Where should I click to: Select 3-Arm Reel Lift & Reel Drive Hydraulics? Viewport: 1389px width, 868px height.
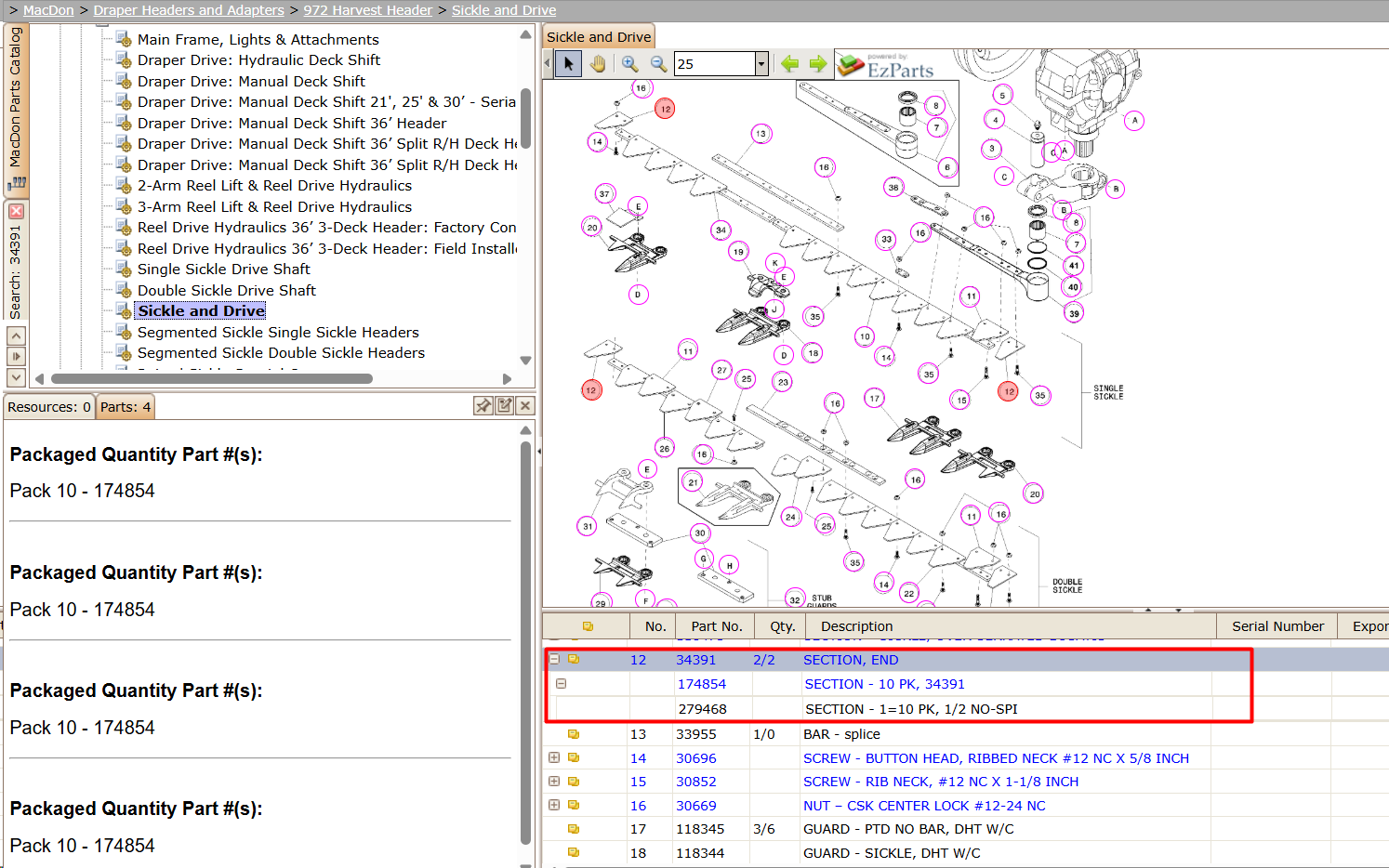coord(274,207)
